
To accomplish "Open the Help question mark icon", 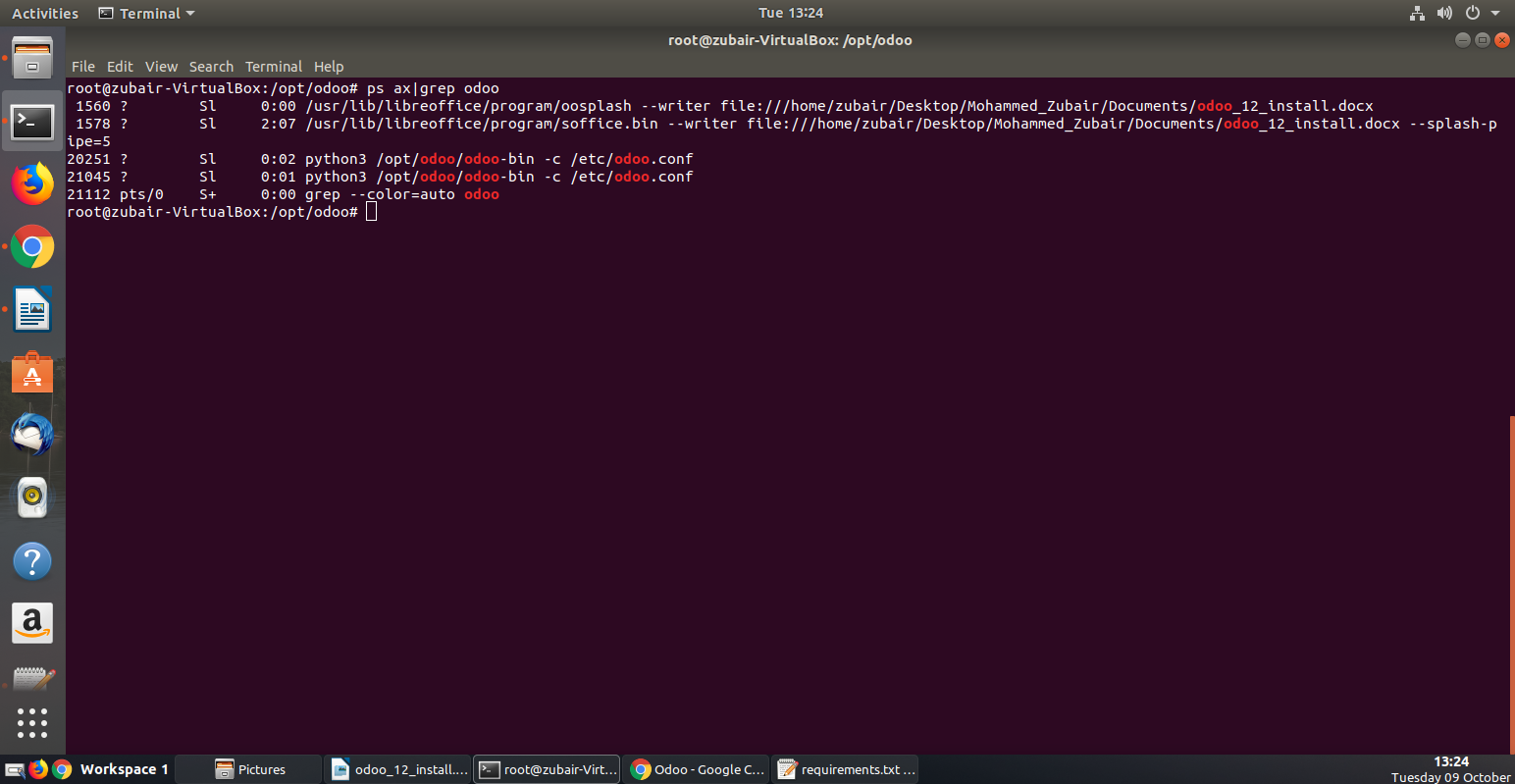I will click(x=32, y=561).
